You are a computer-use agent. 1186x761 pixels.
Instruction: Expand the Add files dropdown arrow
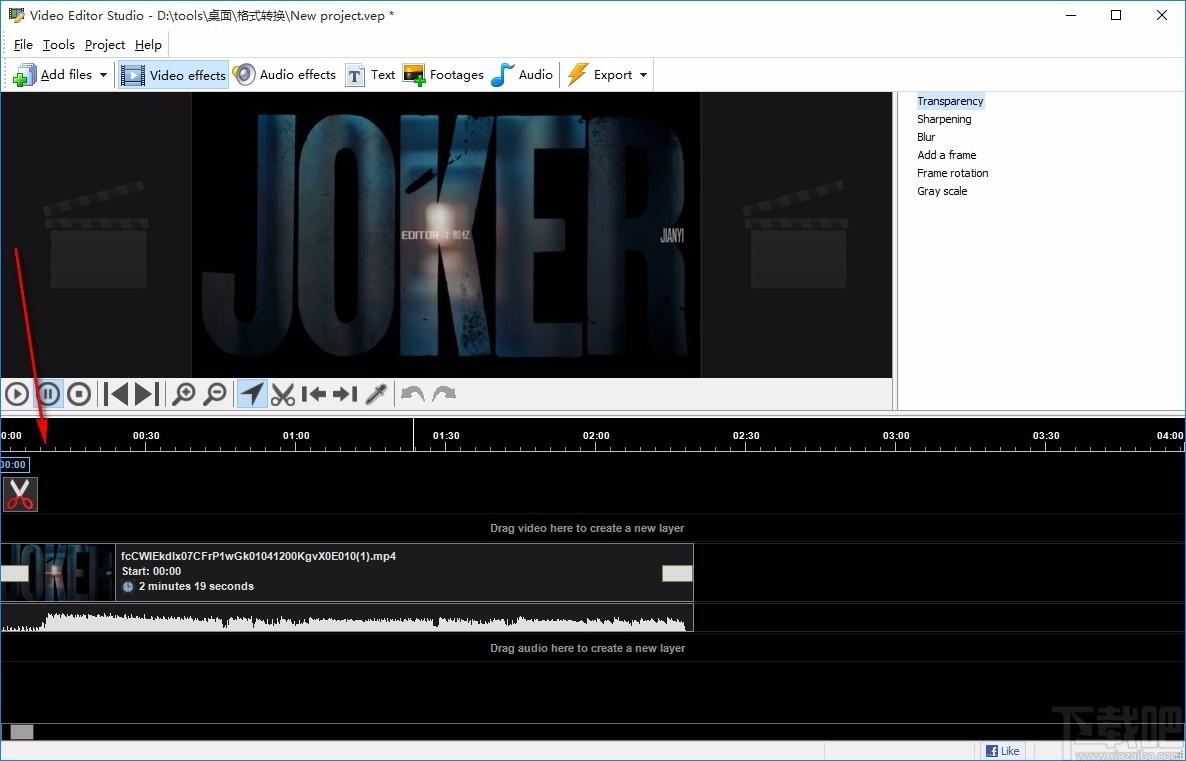tap(103, 75)
